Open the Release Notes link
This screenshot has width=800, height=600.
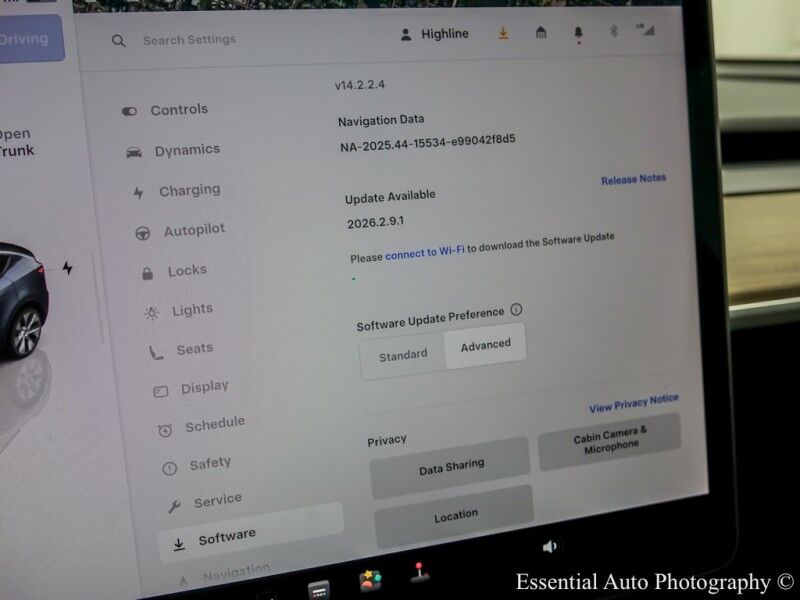coord(632,177)
